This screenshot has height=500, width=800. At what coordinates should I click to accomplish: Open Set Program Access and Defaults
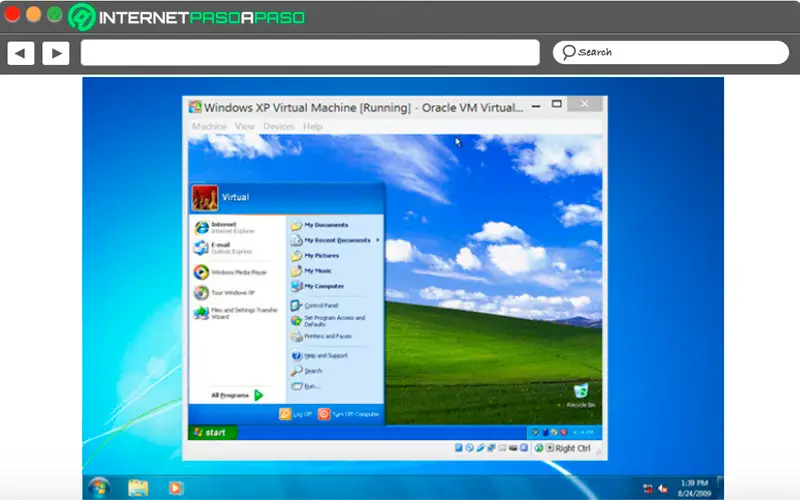pyautogui.click(x=328, y=321)
